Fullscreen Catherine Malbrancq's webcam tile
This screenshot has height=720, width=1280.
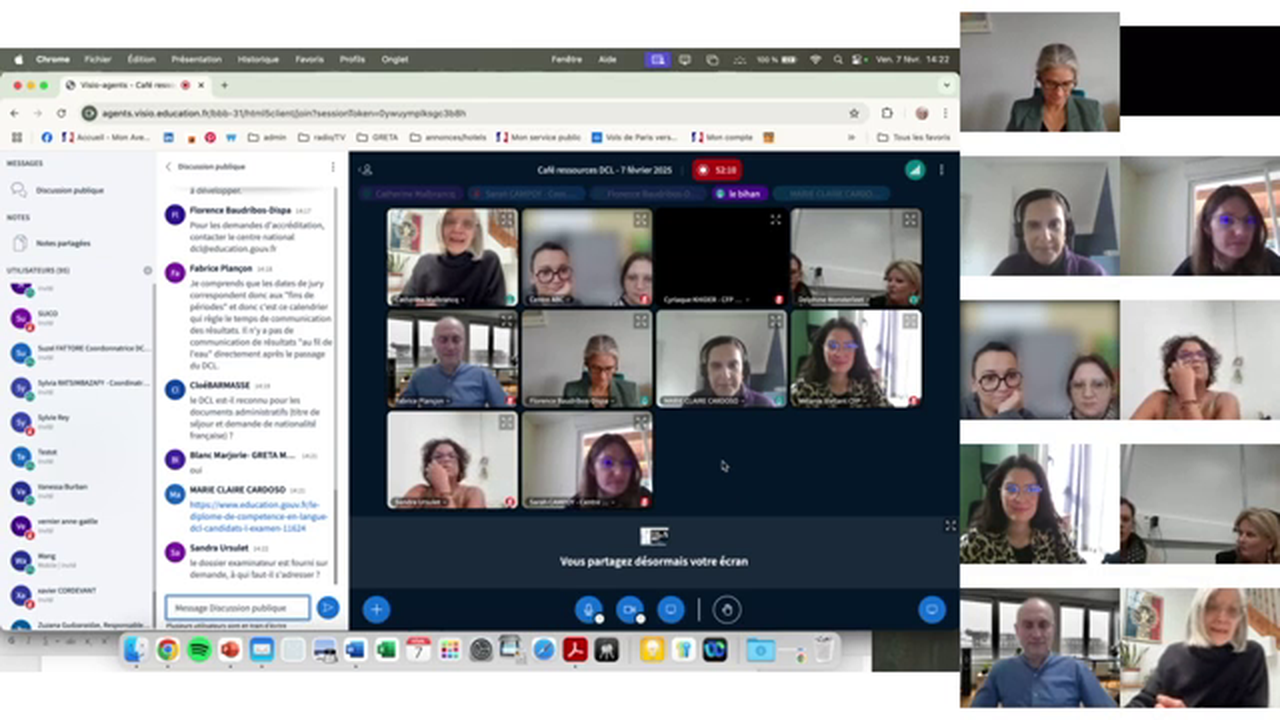(506, 220)
